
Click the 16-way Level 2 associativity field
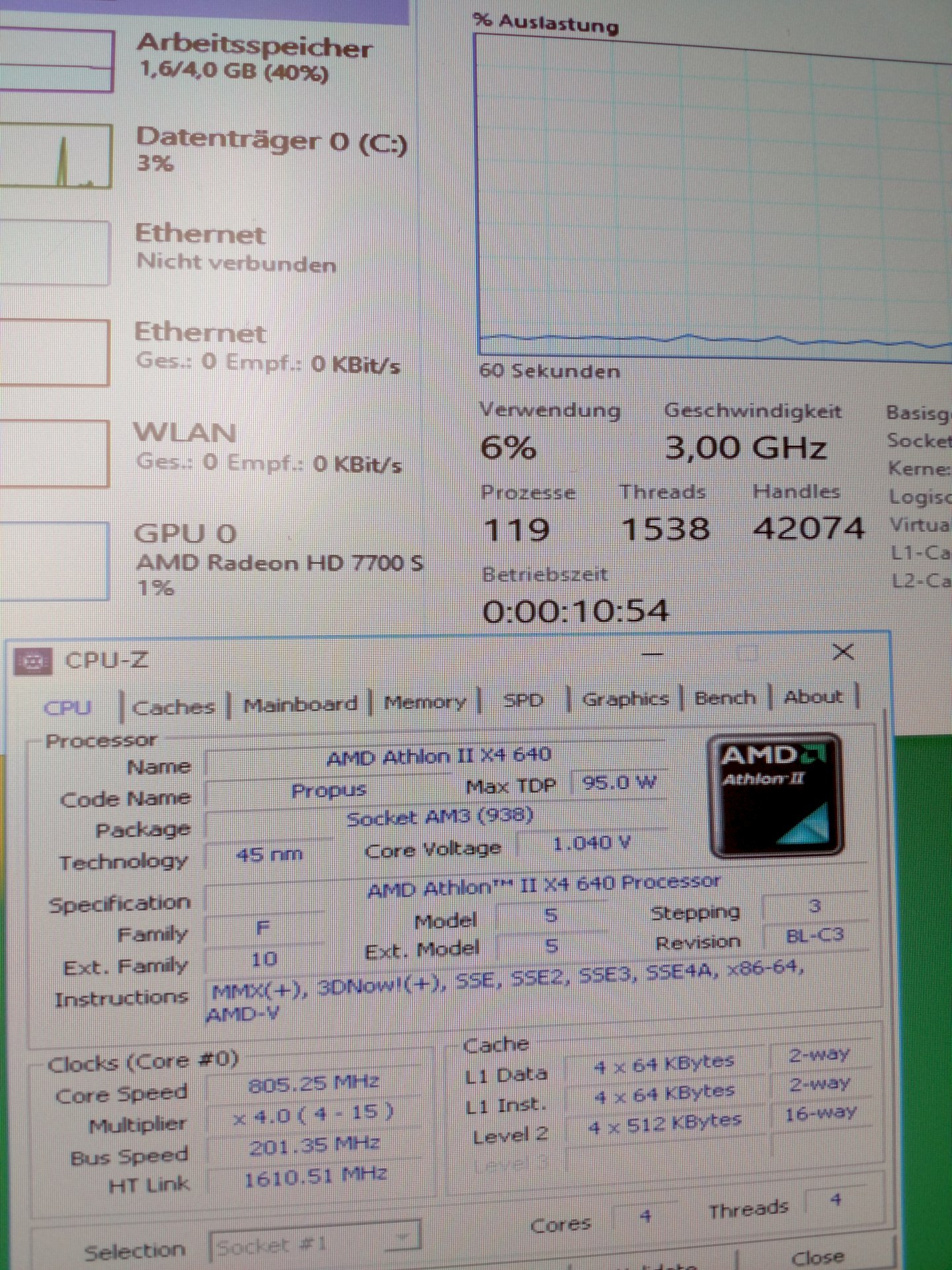tap(820, 1114)
